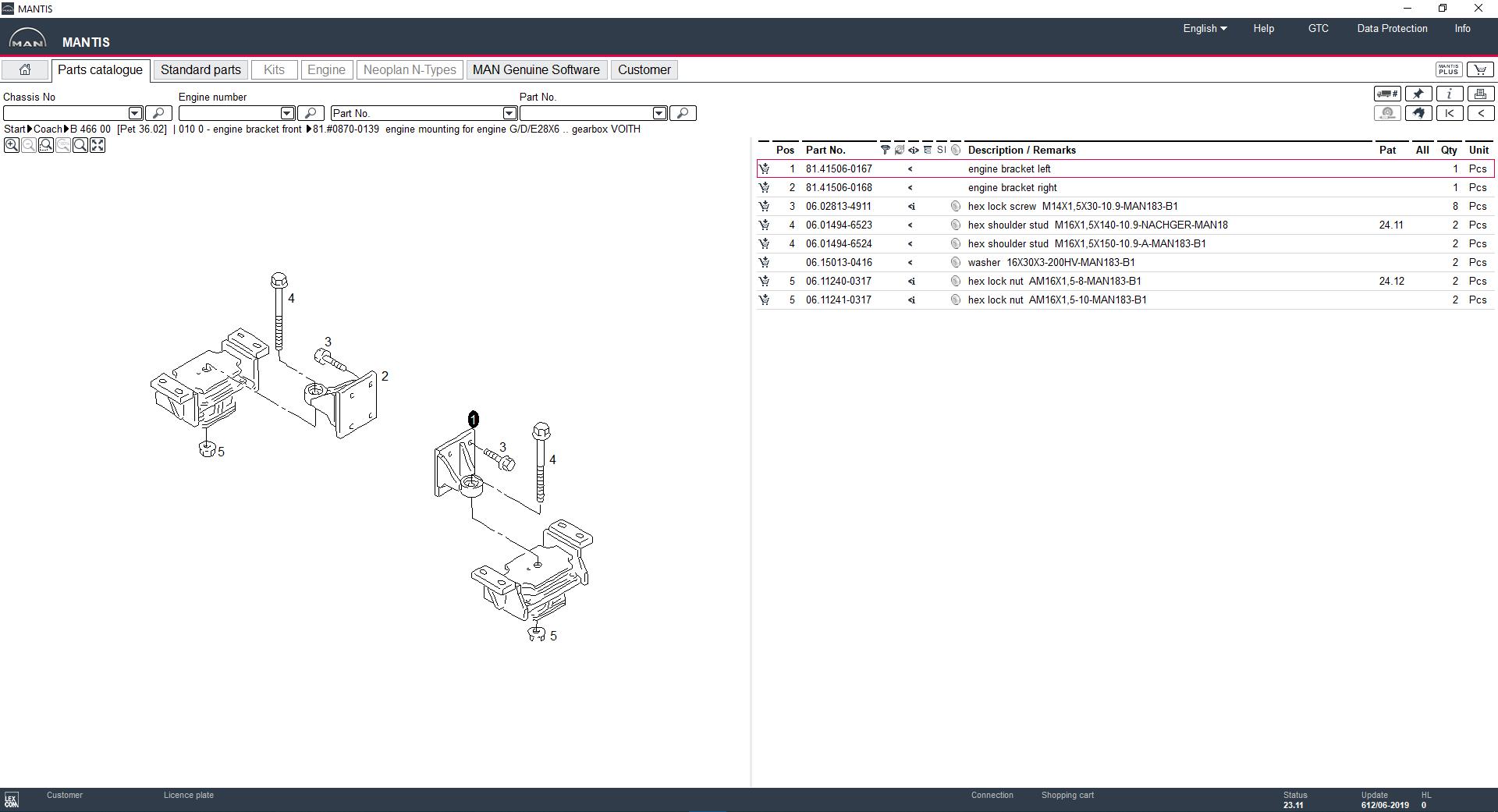Click zoom-to-selection magnifier icon
The width and height of the screenshot is (1498, 812).
[x=46, y=145]
